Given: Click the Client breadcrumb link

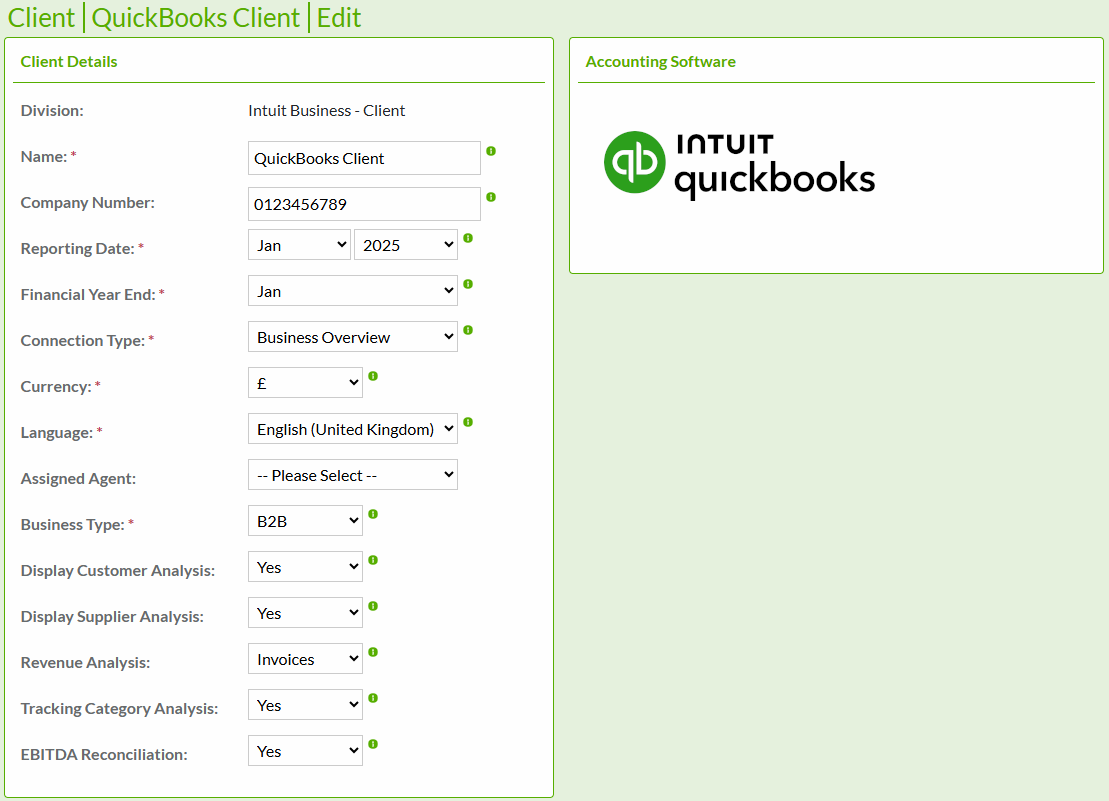Looking at the screenshot, I should click(x=42, y=18).
